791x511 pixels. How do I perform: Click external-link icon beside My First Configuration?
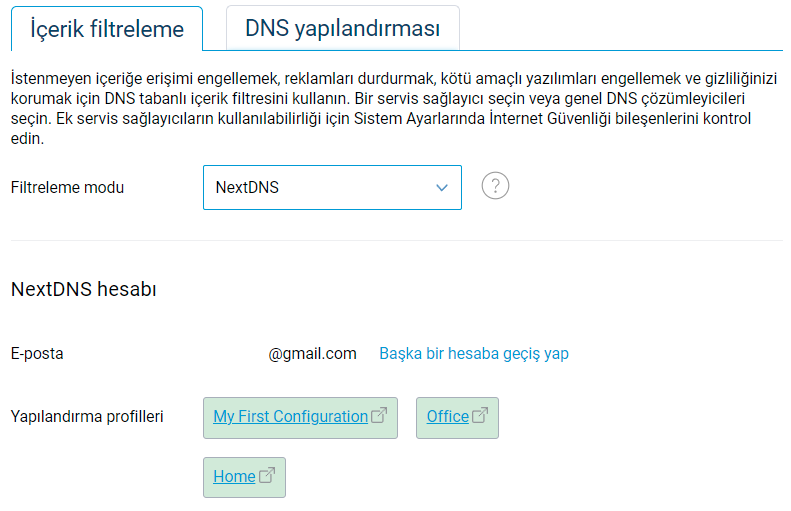pos(379,416)
